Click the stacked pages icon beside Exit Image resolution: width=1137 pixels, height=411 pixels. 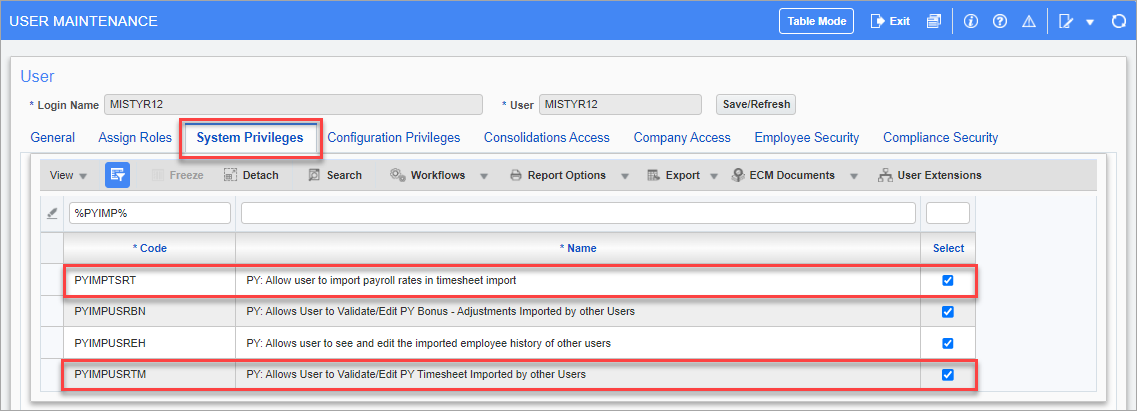[933, 21]
